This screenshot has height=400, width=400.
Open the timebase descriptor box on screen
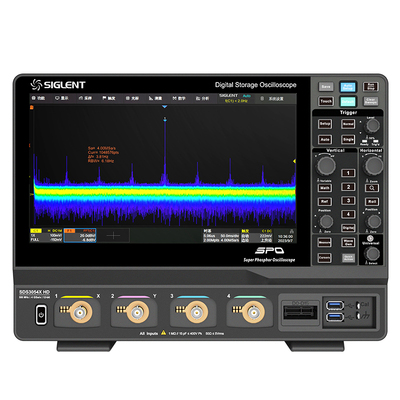pyautogui.click(x=222, y=235)
